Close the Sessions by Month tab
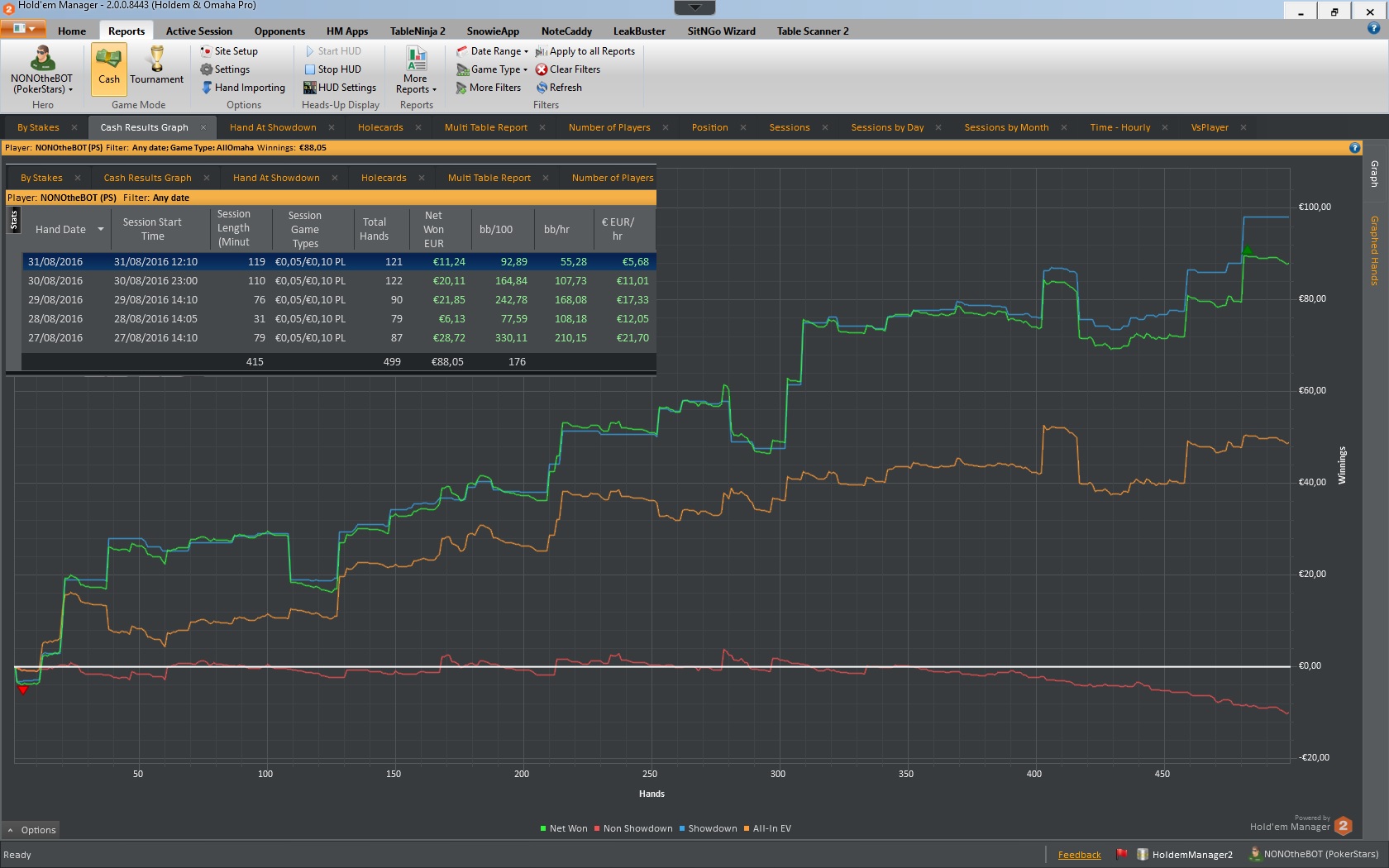Image resolution: width=1389 pixels, height=868 pixels. click(1064, 127)
